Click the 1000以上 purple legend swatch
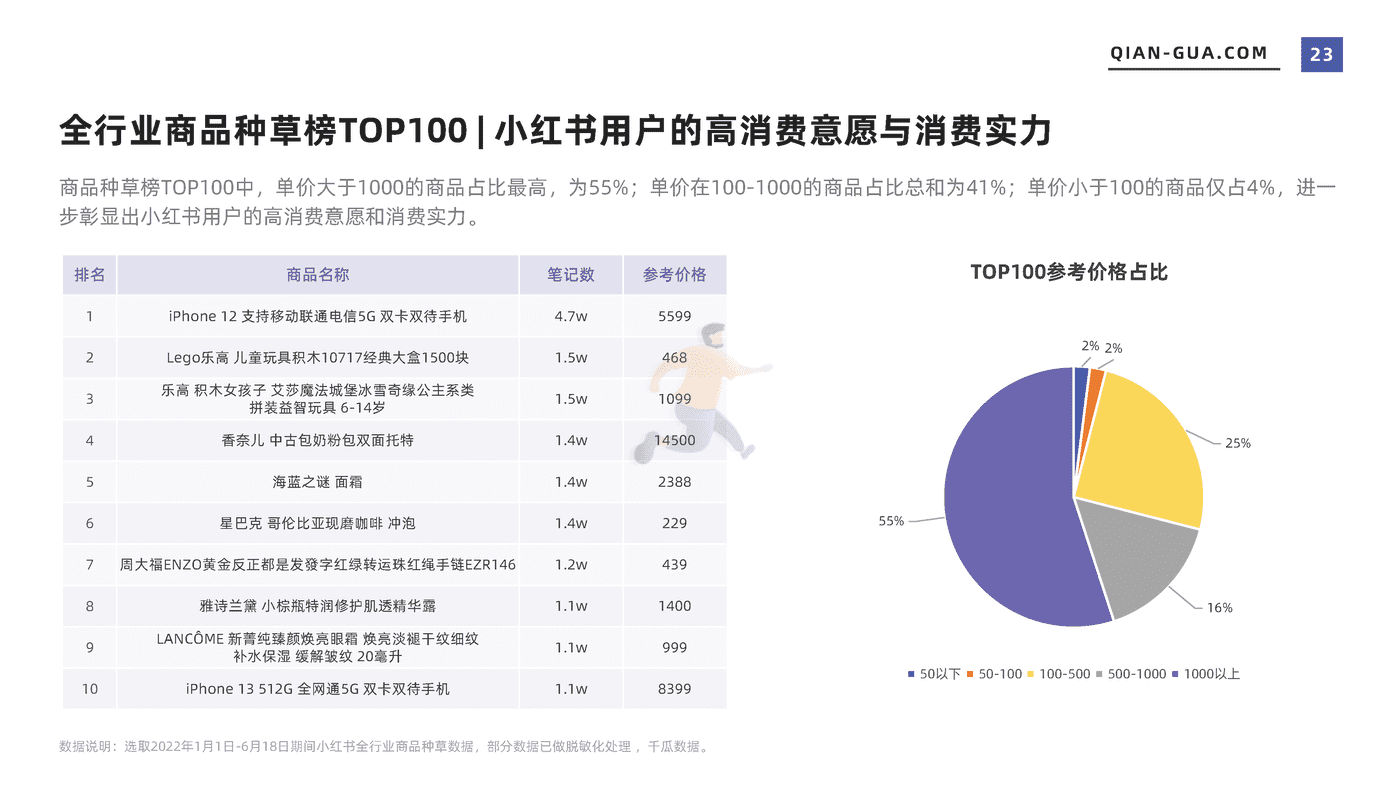This screenshot has height=788, width=1400. [x=1176, y=674]
